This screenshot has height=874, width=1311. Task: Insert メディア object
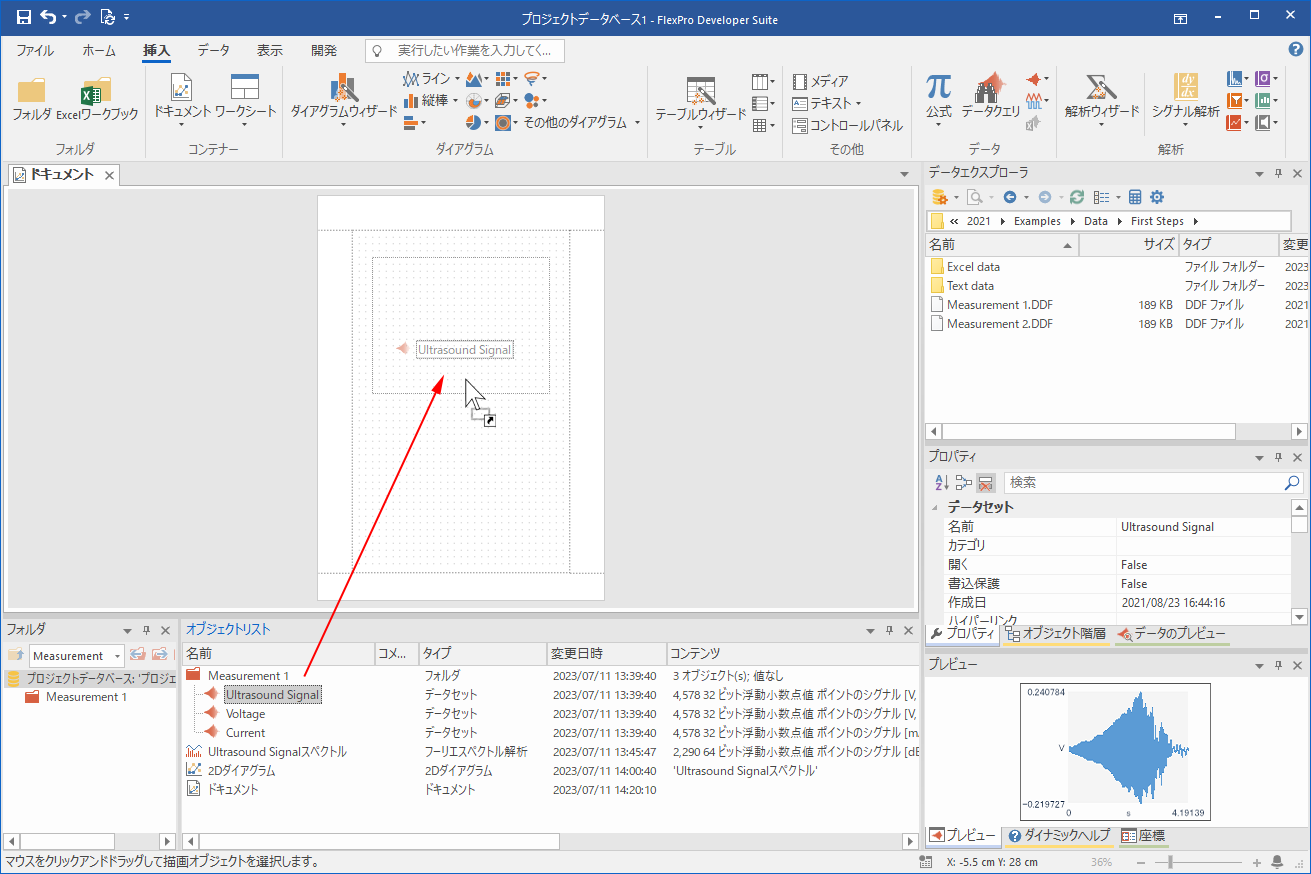pyautogui.click(x=820, y=81)
